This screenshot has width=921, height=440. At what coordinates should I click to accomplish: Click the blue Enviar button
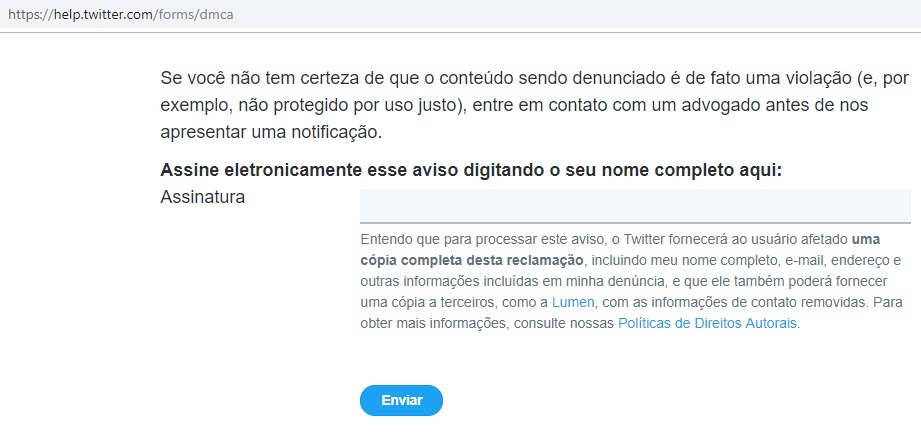(x=401, y=400)
